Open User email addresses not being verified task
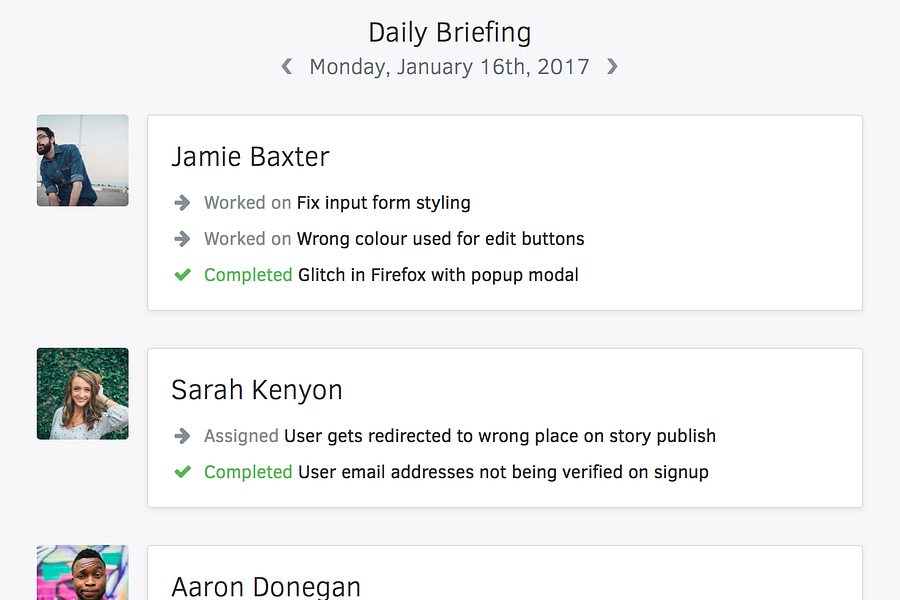Viewport: 900px width, 600px height. [x=503, y=472]
